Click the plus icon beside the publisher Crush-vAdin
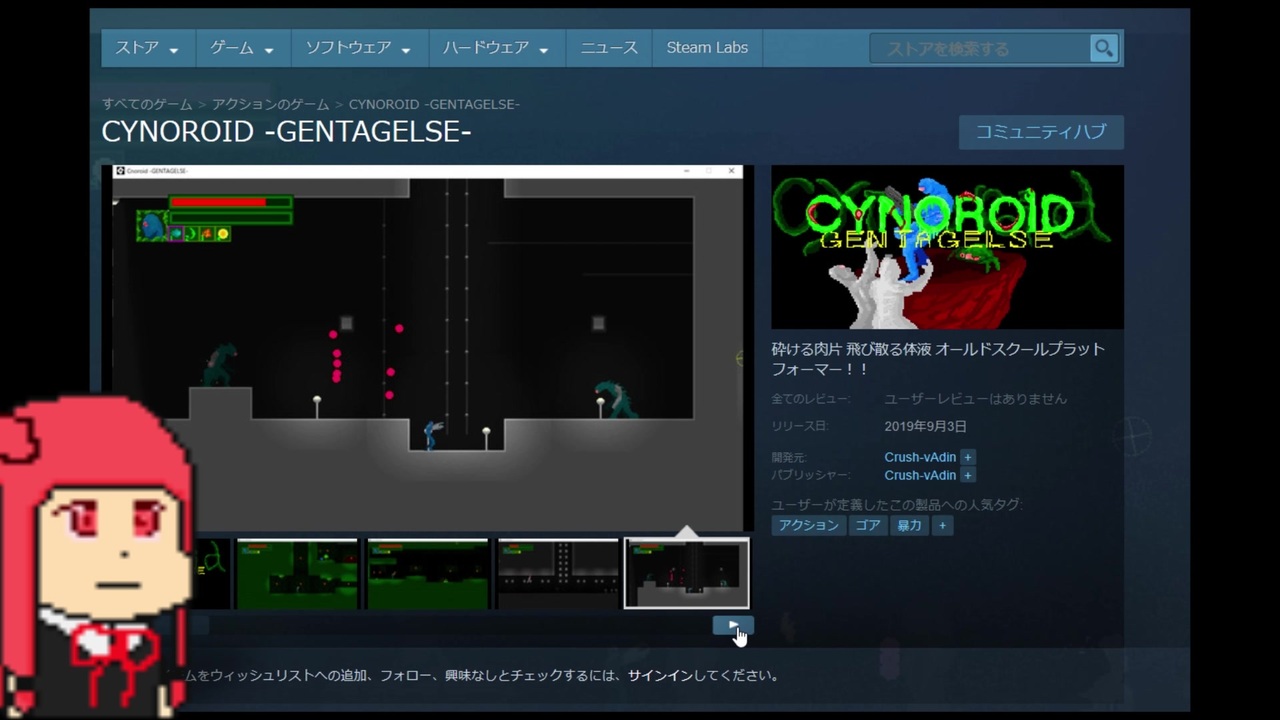The width and height of the screenshot is (1280, 720). tap(967, 475)
